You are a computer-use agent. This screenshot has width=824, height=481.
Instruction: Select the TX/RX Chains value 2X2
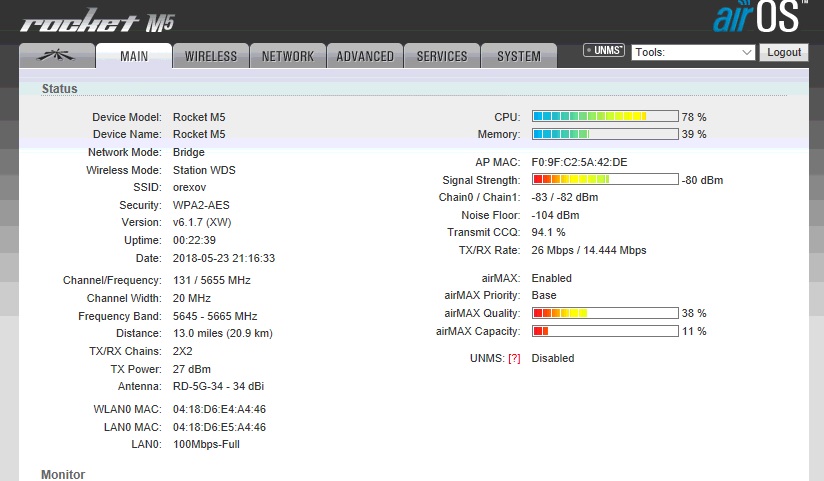pos(182,351)
